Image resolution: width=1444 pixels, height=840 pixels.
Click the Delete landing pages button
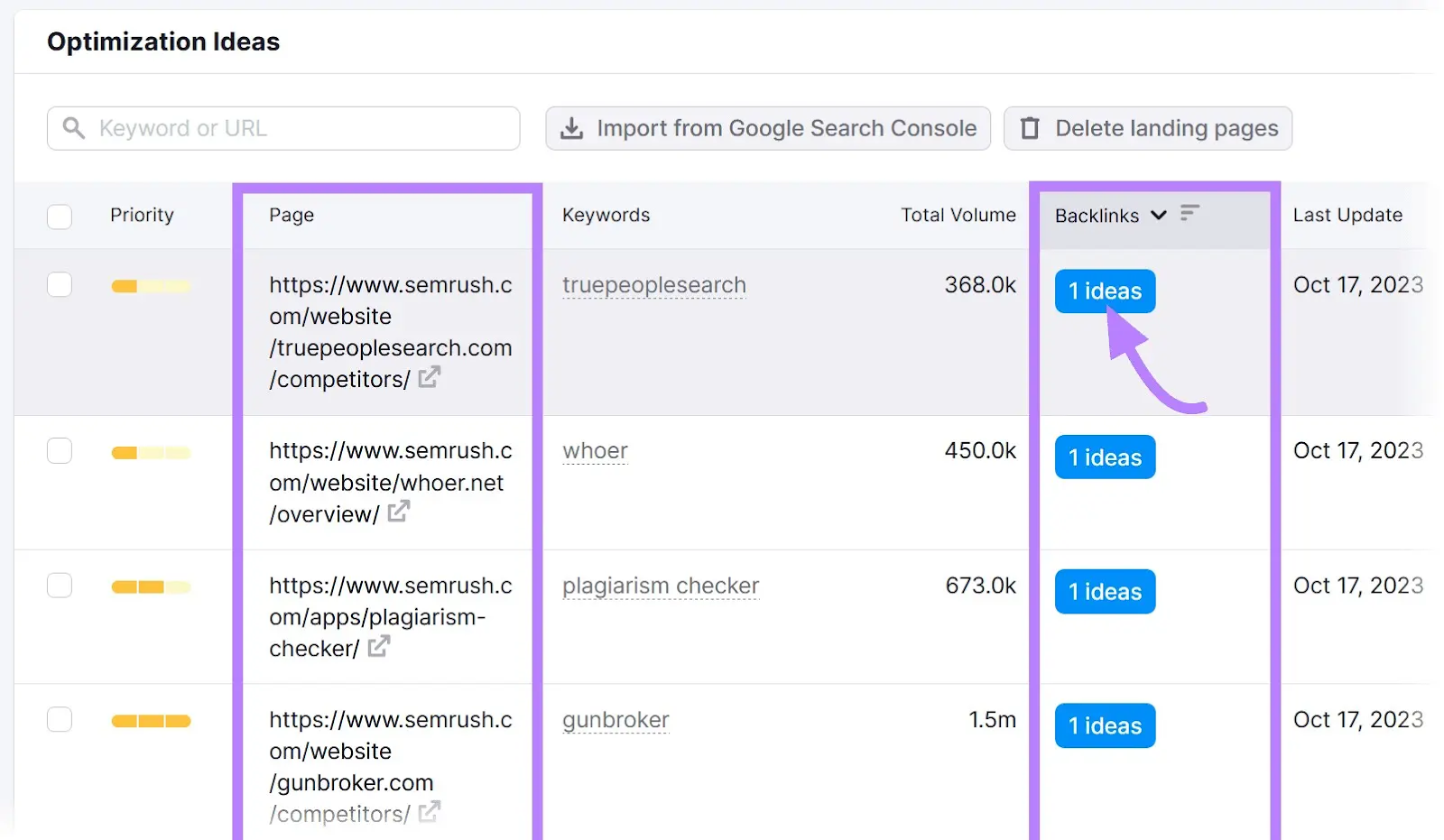pyautogui.click(x=1147, y=128)
